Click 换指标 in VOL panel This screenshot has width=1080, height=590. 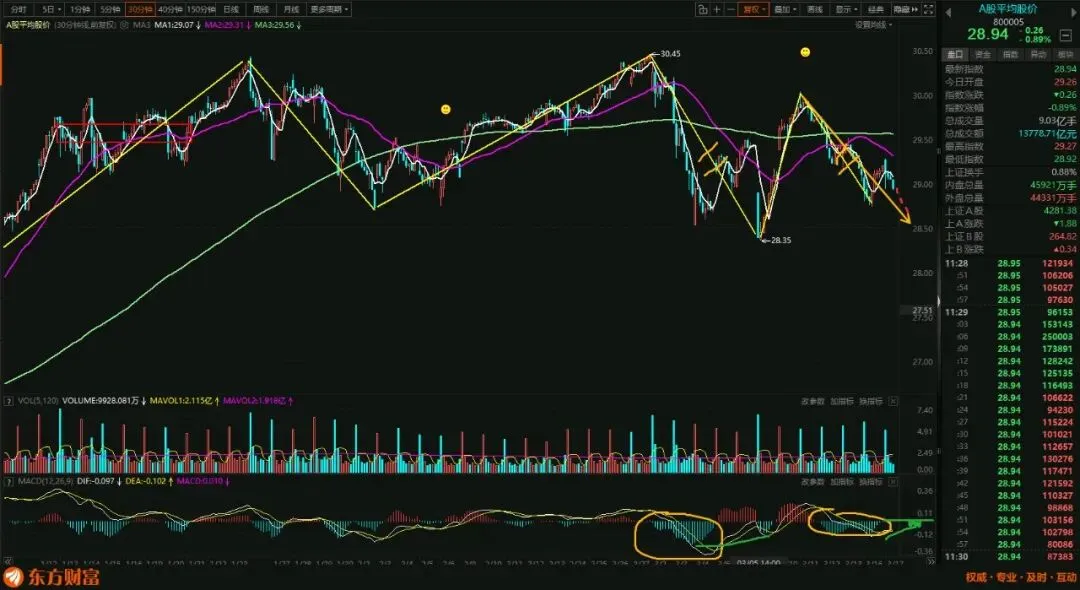coord(871,401)
